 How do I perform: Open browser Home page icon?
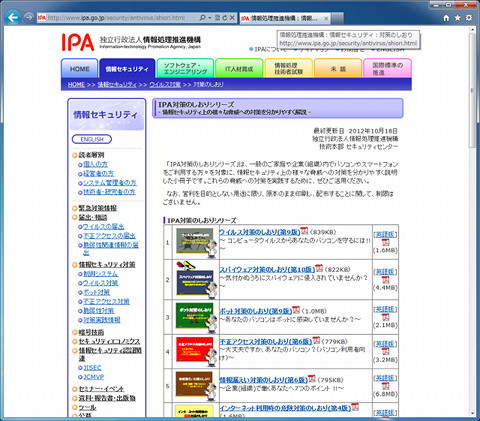coord(446,18)
